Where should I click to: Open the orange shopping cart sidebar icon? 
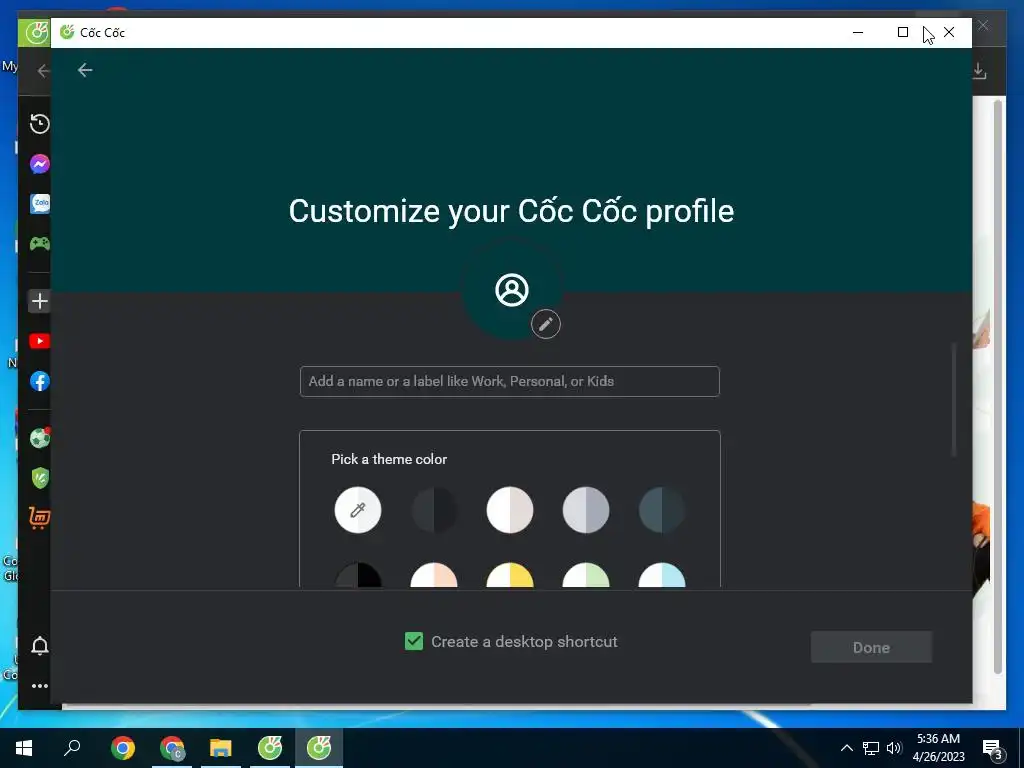pos(40,517)
